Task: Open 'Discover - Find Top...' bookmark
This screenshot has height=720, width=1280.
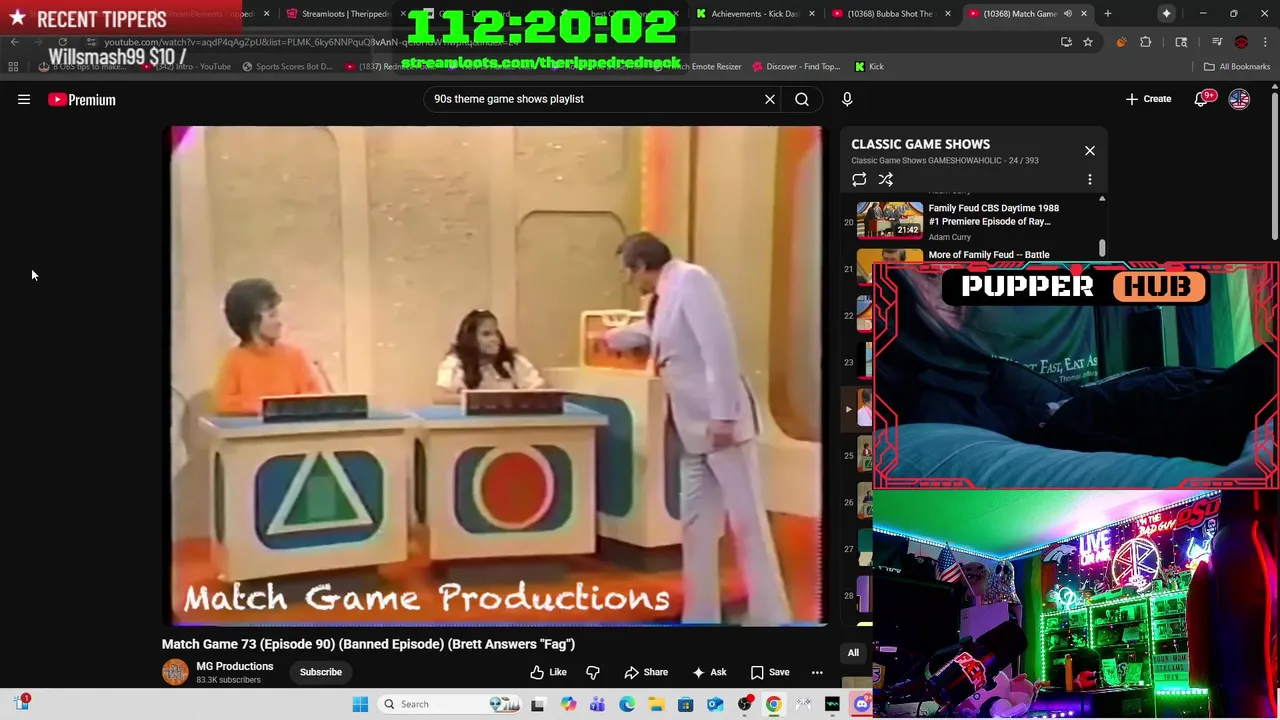Action: [x=796, y=67]
